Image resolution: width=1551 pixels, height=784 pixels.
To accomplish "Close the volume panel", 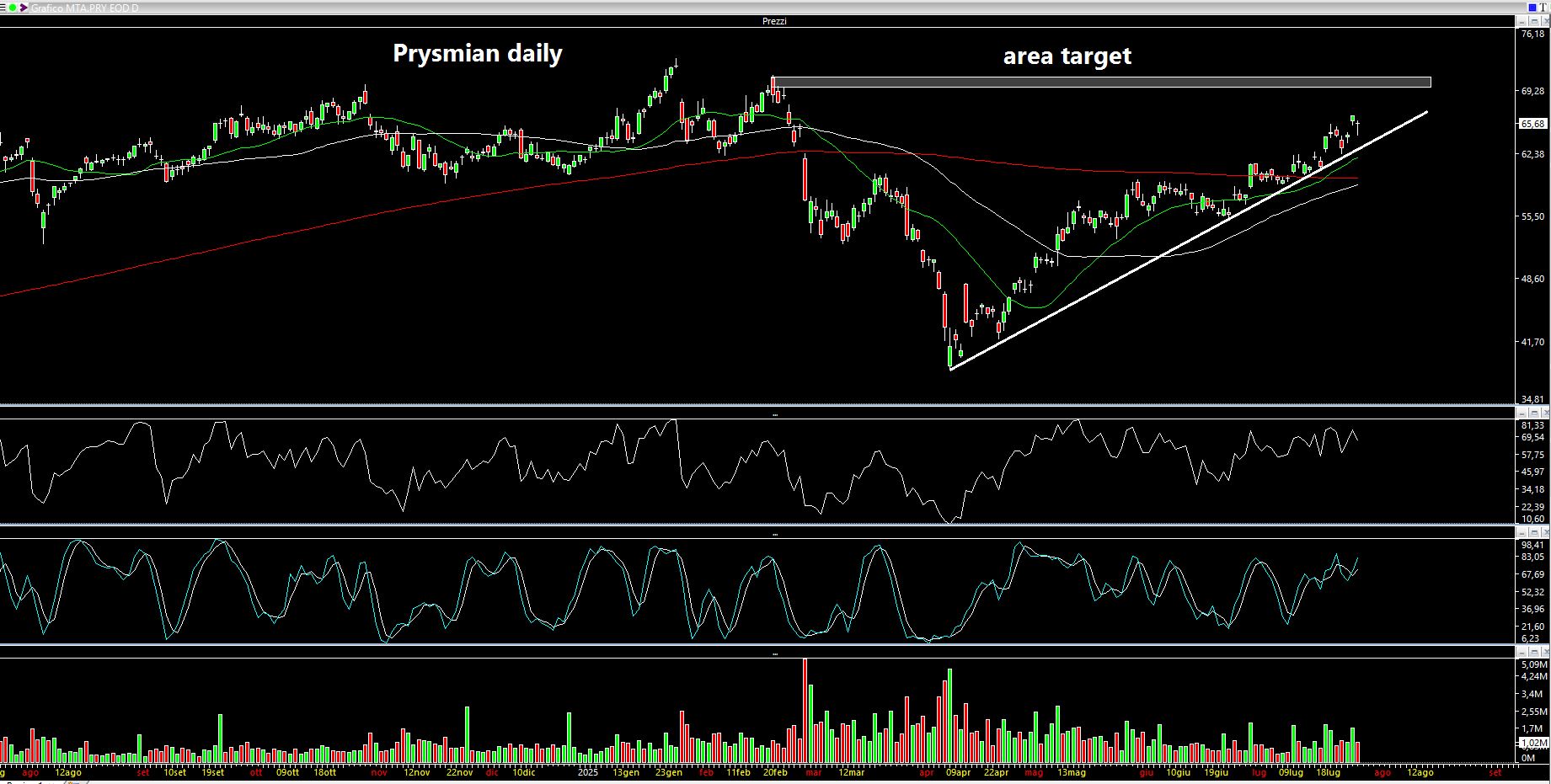I will (x=1545, y=652).
